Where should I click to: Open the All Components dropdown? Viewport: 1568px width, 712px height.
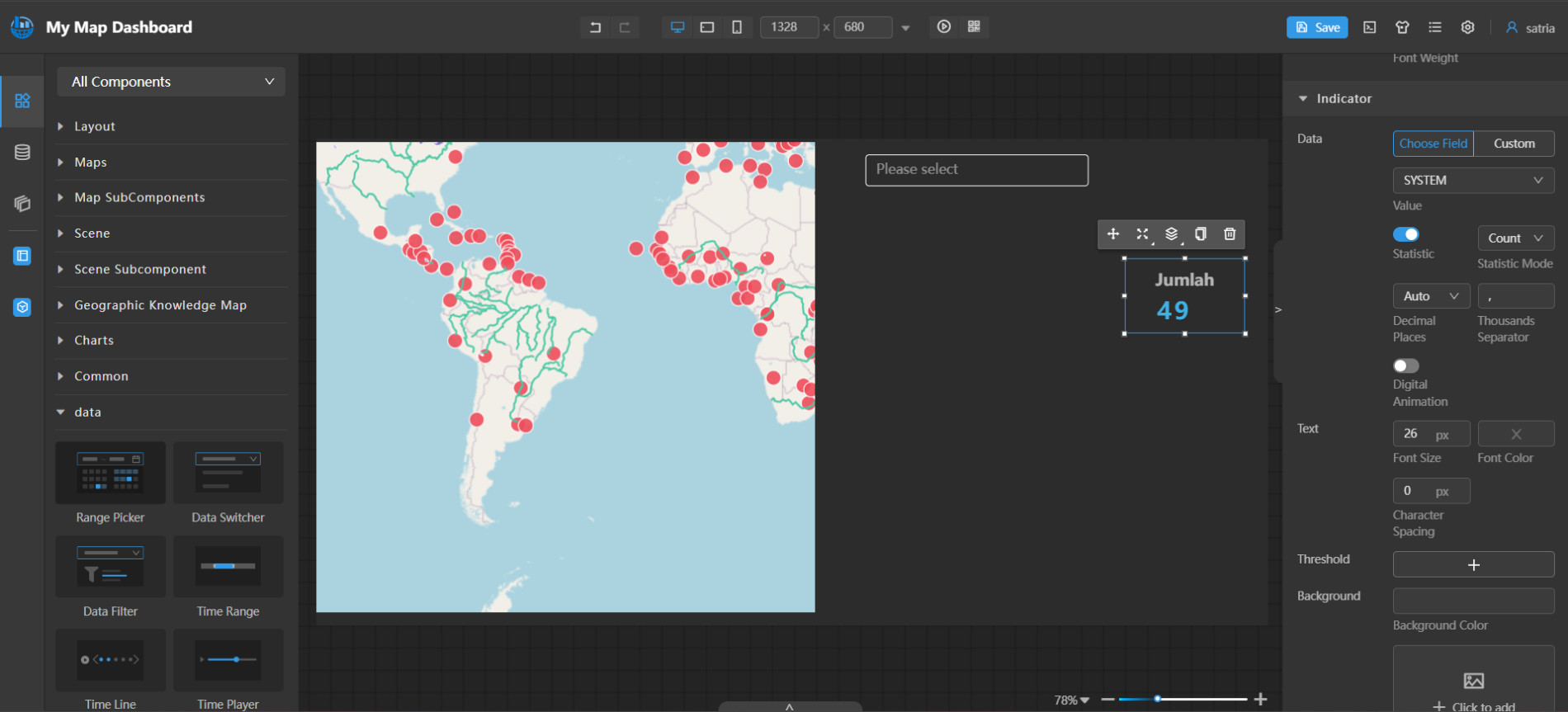[172, 82]
